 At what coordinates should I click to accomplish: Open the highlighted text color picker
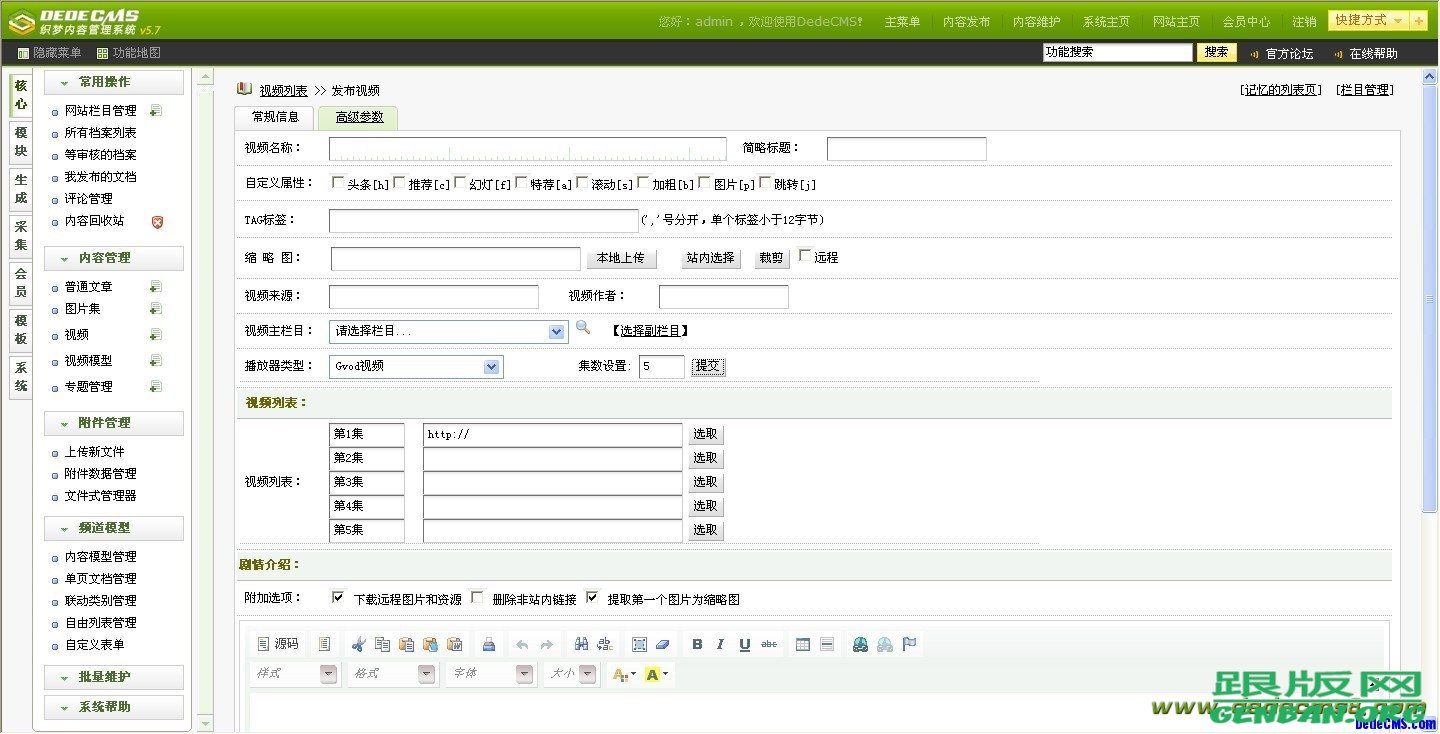pos(653,674)
